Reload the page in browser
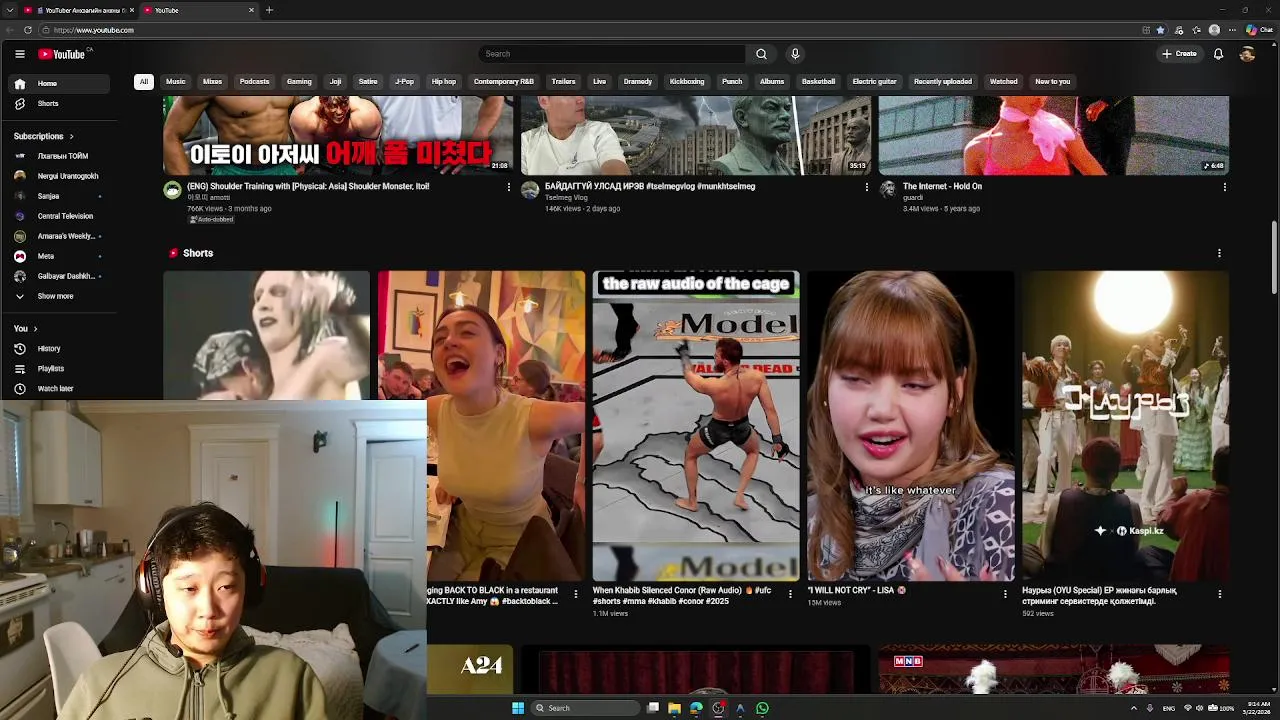Screen dimensions: 1280x720 [27, 30]
